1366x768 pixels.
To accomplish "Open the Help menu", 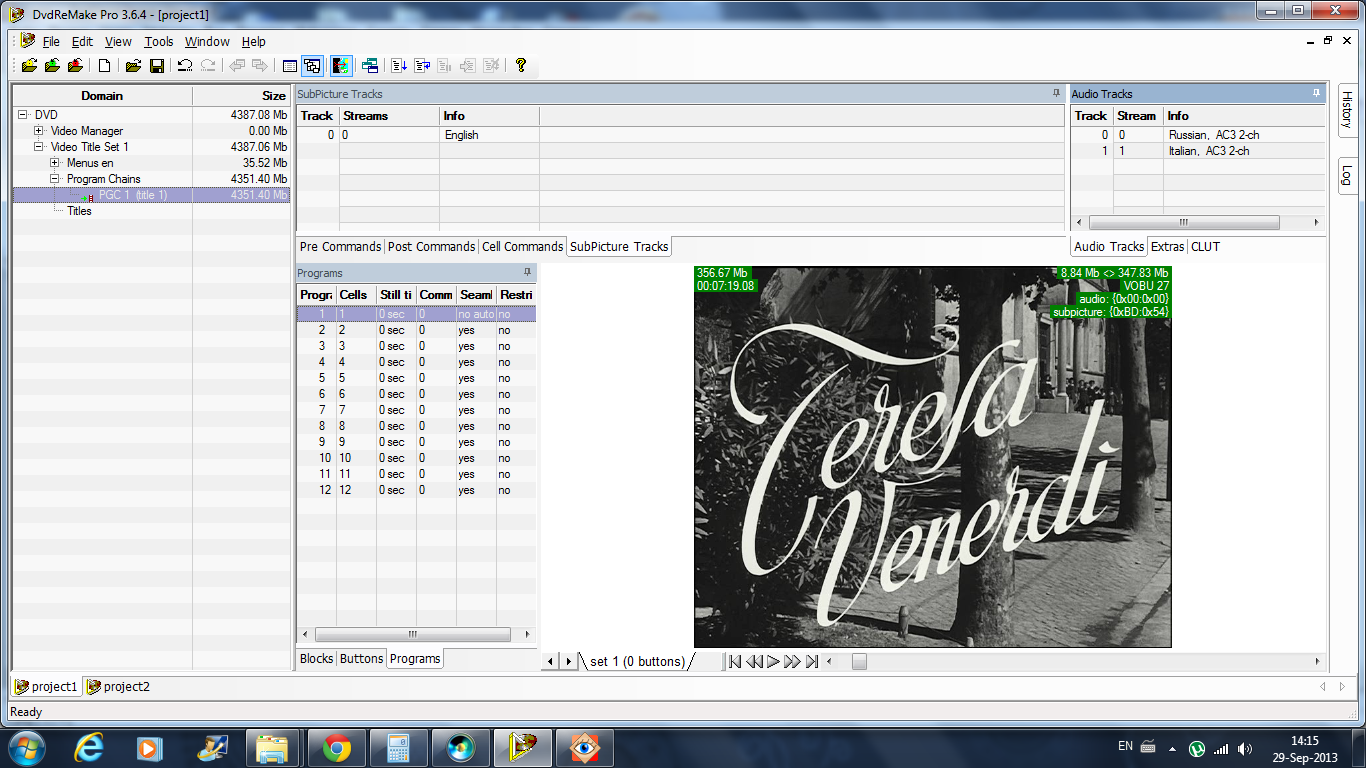I will click(254, 42).
